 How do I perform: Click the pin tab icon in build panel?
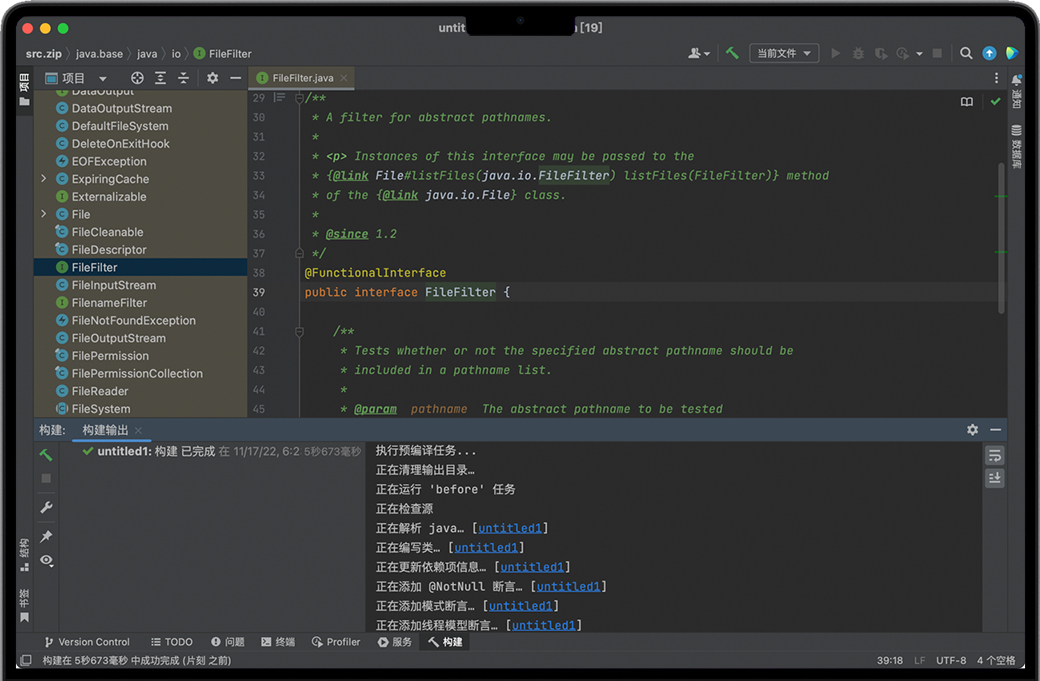pos(46,536)
